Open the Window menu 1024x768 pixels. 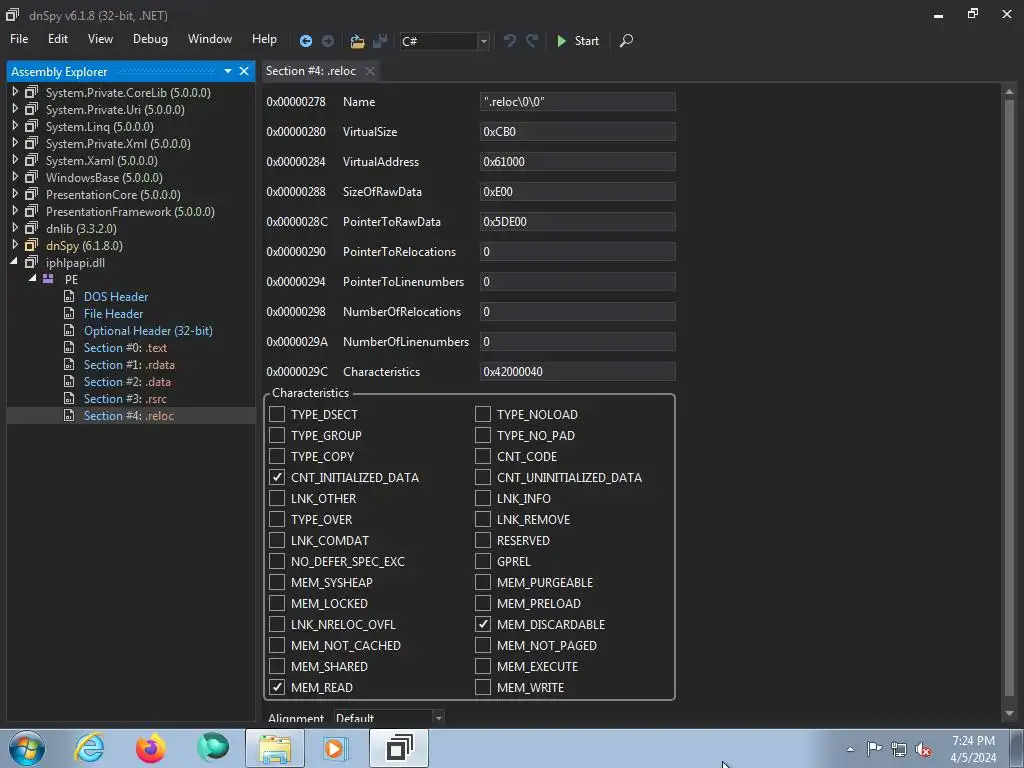(210, 39)
